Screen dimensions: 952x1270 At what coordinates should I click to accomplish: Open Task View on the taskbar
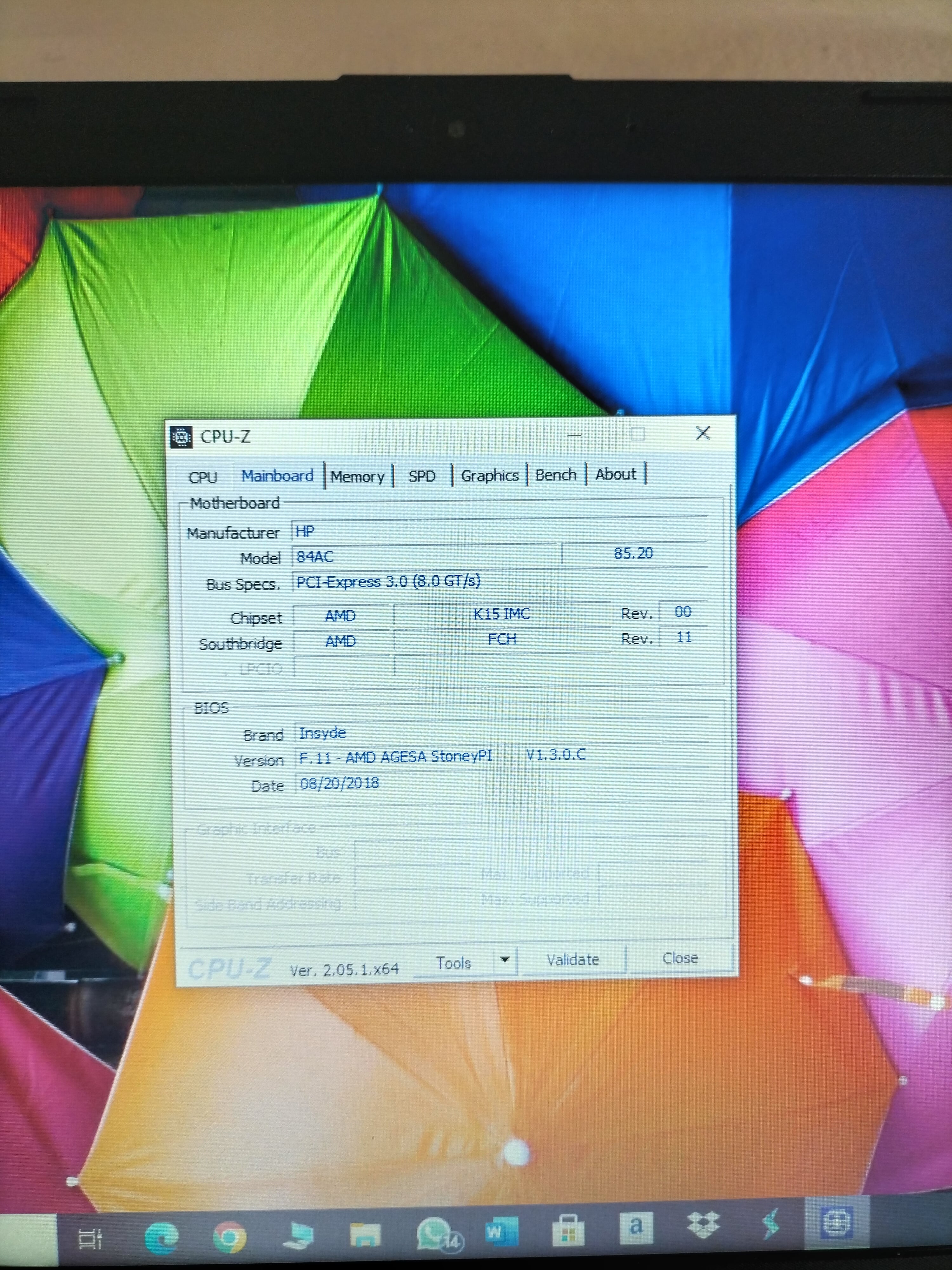[x=91, y=1239]
